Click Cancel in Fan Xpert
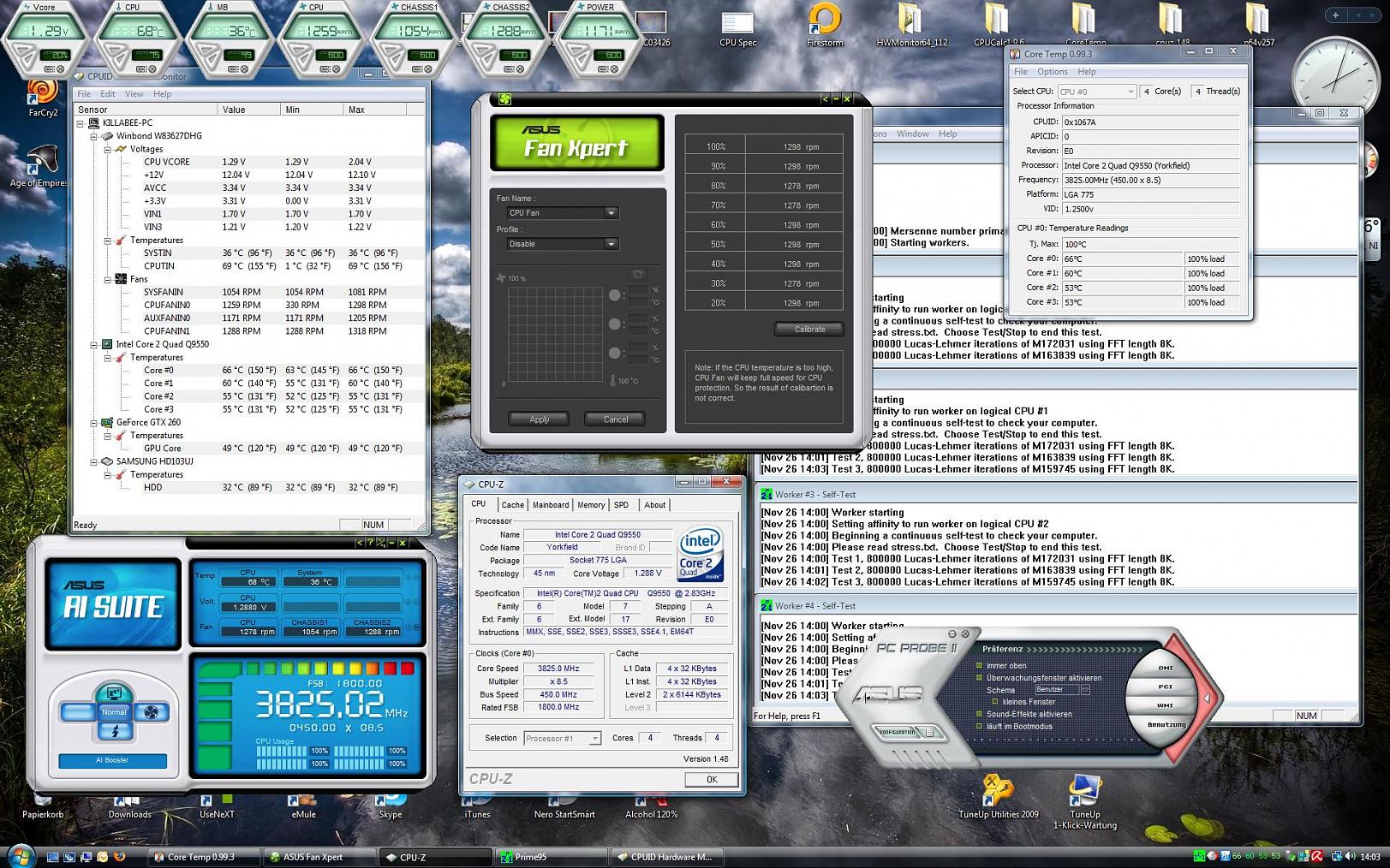The image size is (1390, 868). (616, 419)
